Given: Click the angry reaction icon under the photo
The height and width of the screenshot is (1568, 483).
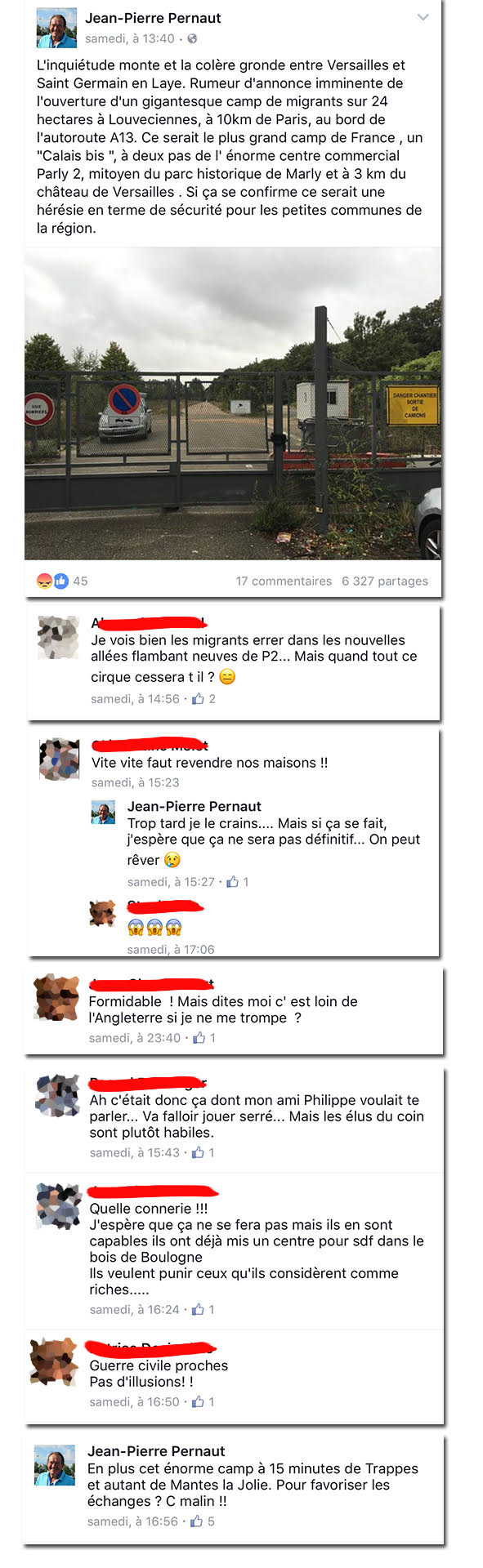Looking at the screenshot, I should [x=44, y=581].
